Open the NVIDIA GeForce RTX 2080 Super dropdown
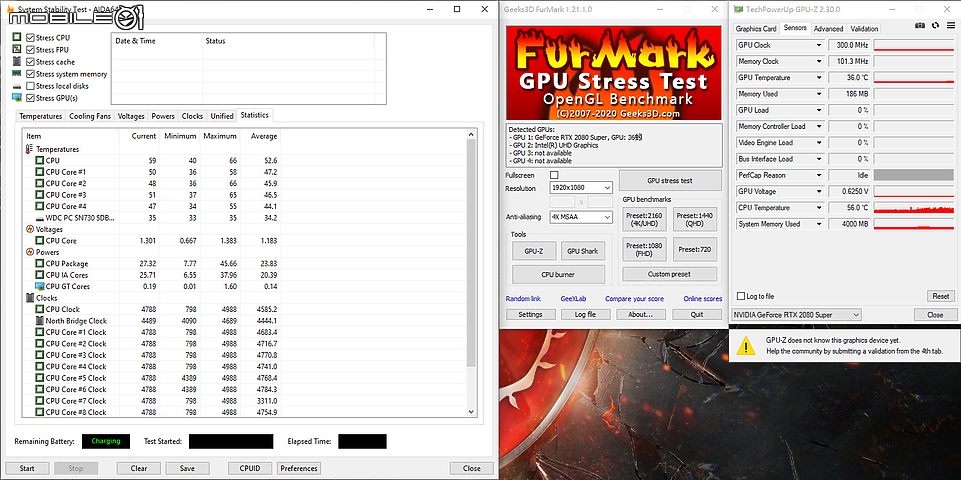This screenshot has width=961, height=480. pos(796,315)
